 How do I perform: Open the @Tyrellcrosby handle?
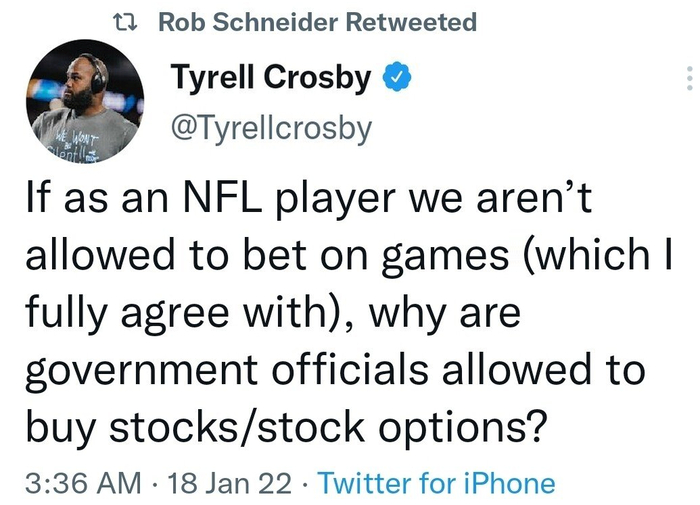tap(271, 127)
